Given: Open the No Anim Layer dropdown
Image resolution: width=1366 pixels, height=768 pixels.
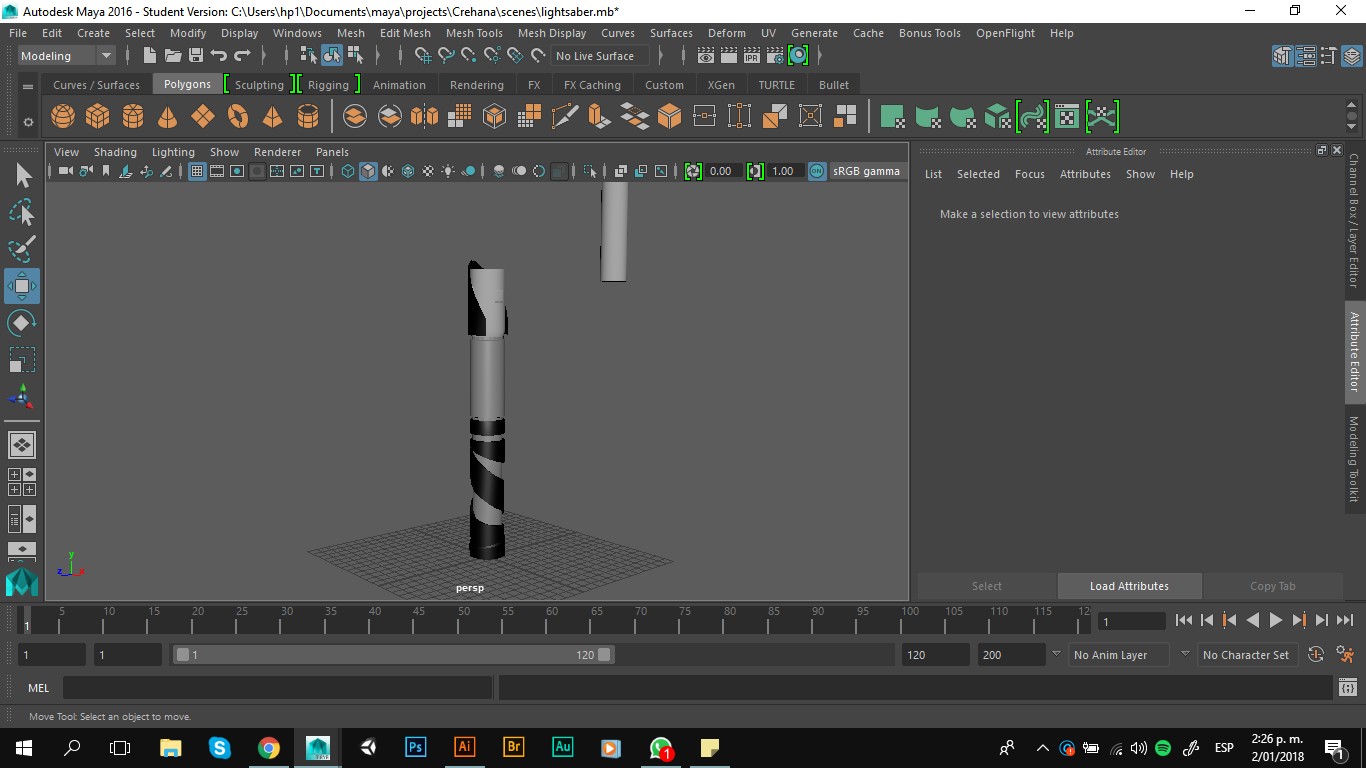Looking at the screenshot, I should click(1117, 655).
